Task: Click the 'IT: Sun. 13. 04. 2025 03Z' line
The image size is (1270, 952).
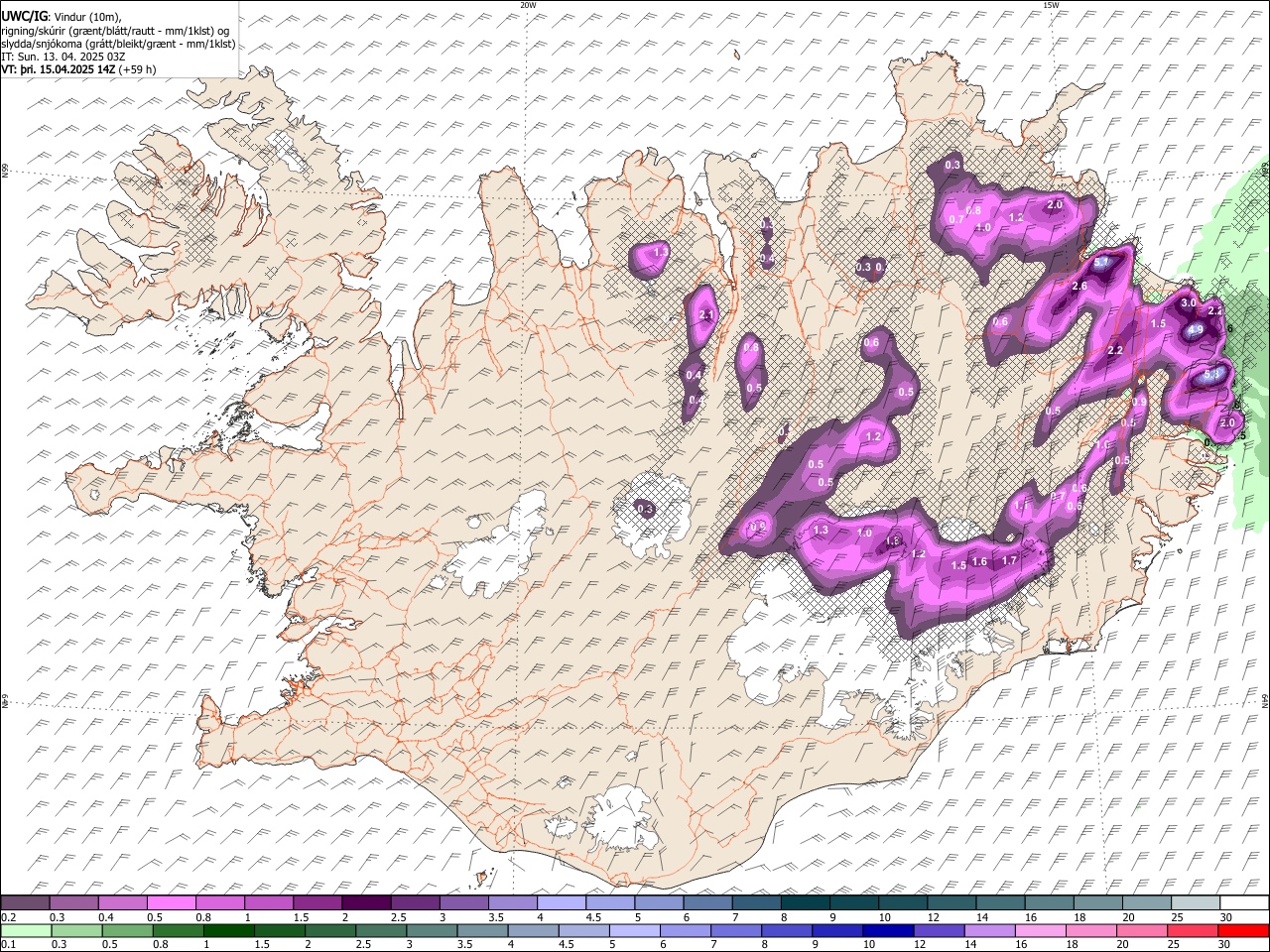Action: 63,57
